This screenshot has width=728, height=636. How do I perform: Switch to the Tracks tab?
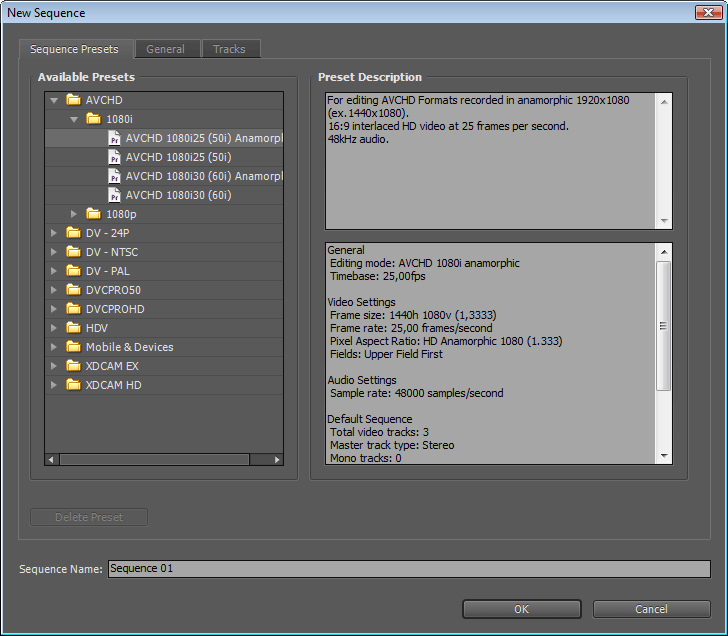pos(229,49)
